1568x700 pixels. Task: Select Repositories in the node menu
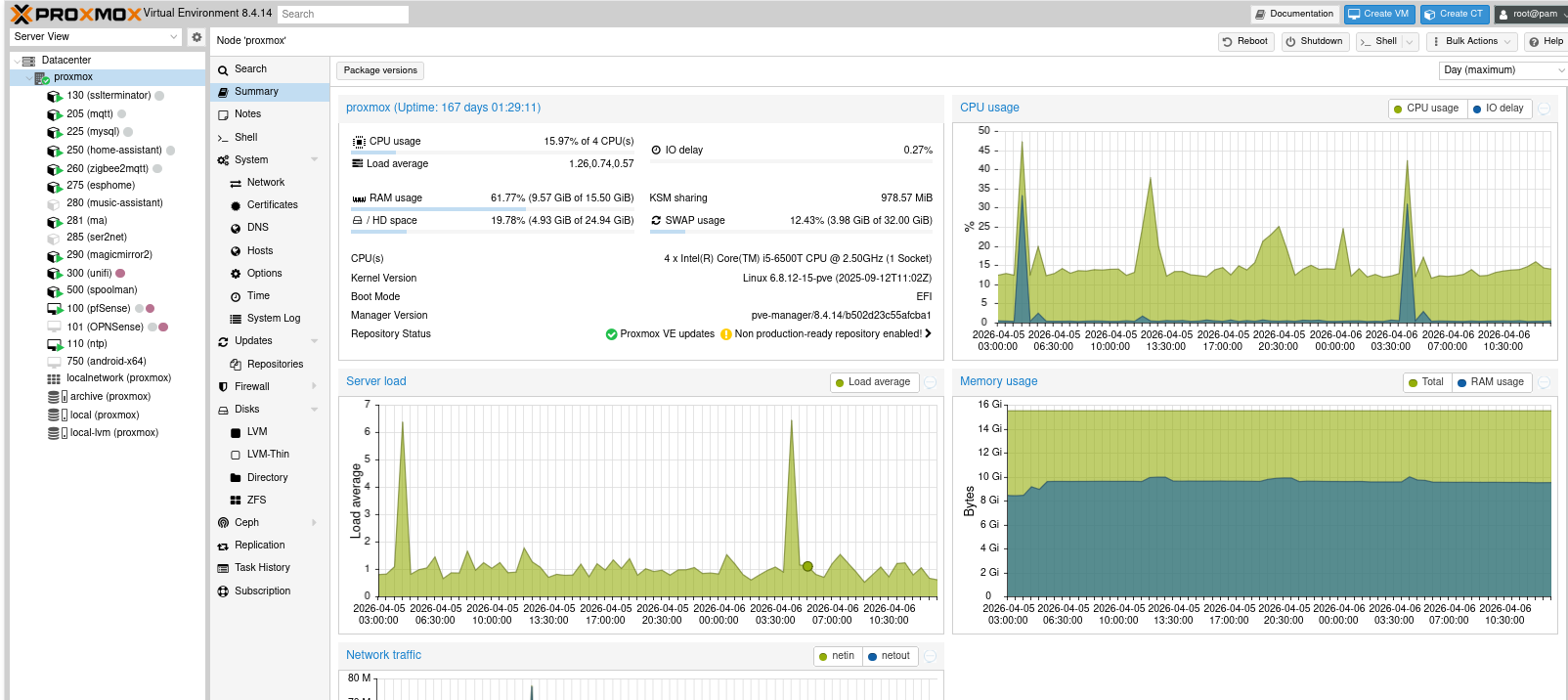pos(275,365)
